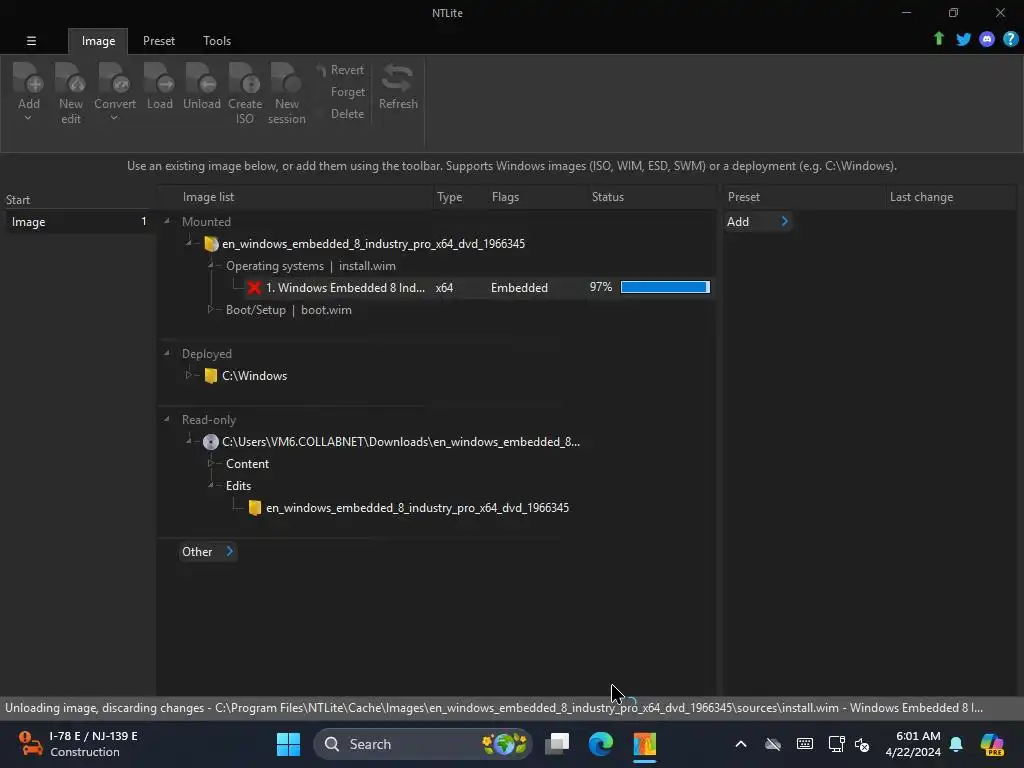1024x768 pixels.
Task: Collapse the Mounted group
Action: coord(167,221)
